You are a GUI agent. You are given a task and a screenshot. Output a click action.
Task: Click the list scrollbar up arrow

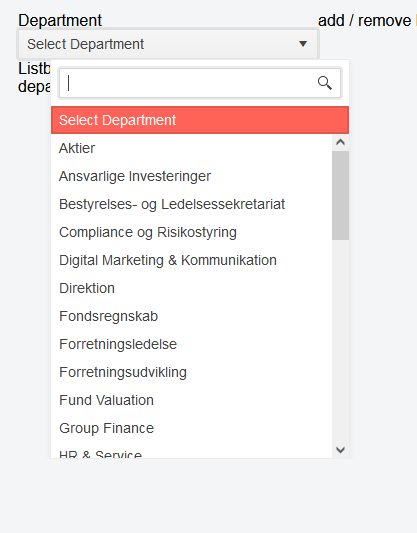click(x=341, y=142)
